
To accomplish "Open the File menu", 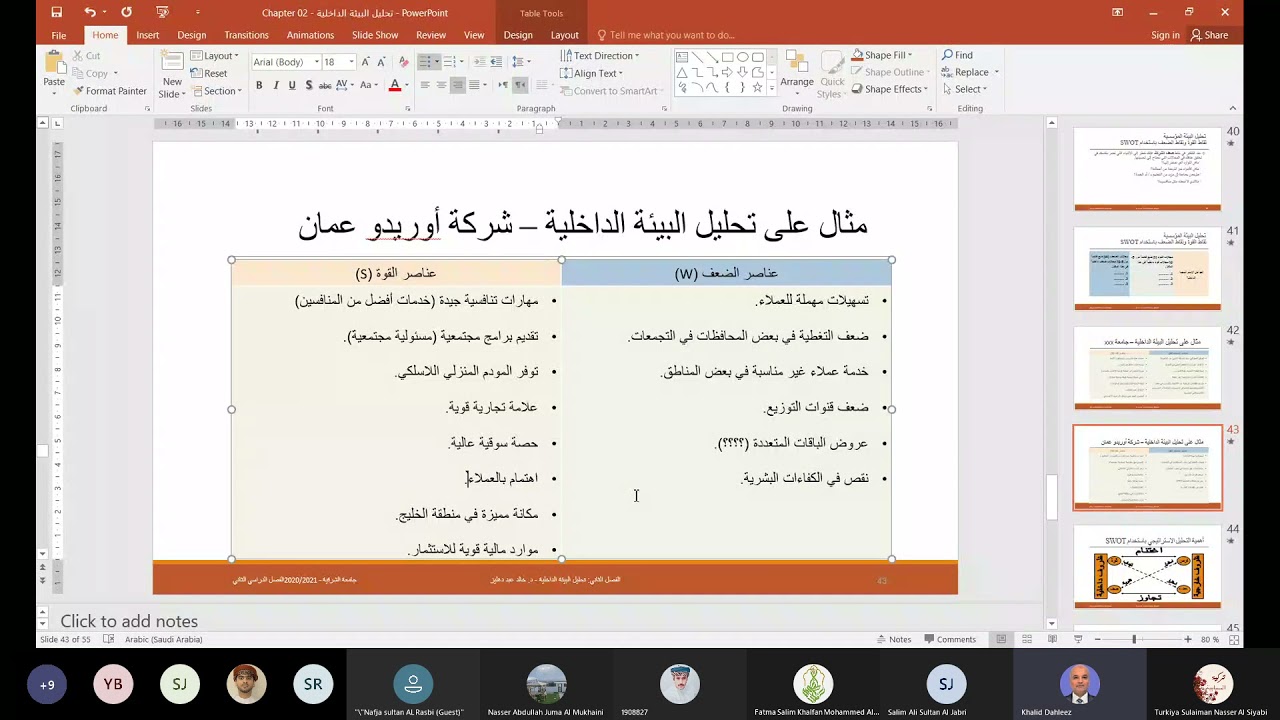I will click(59, 35).
